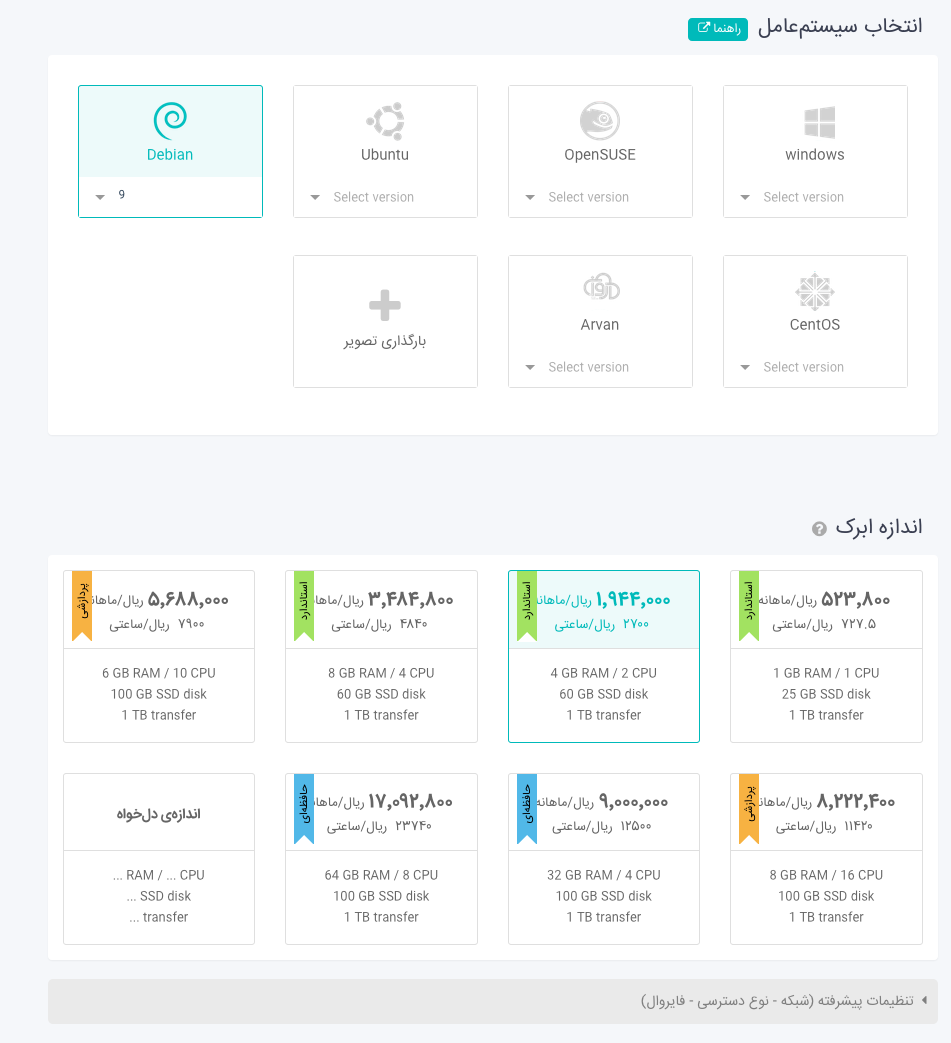This screenshot has width=951, height=1043.
Task: Click the ... RAM / ... CPU custom specs
Action: click(159, 875)
